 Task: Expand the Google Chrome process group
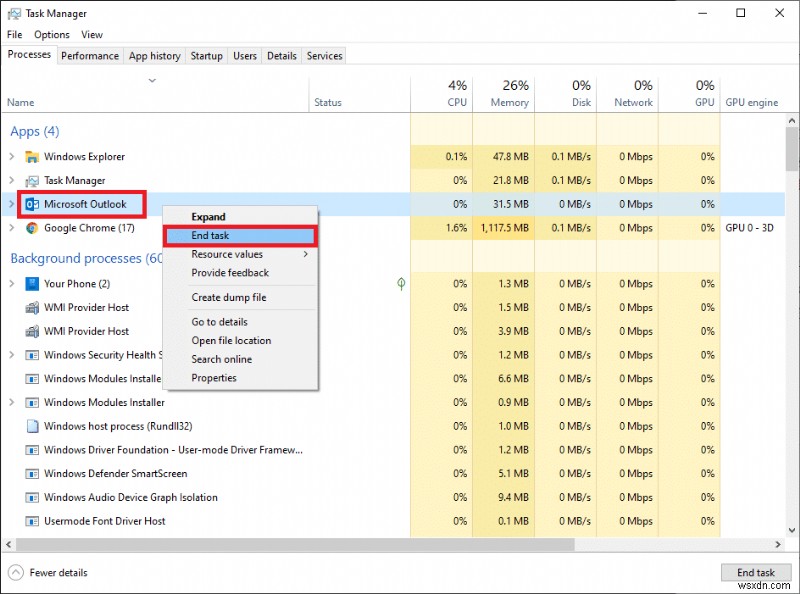click(12, 228)
